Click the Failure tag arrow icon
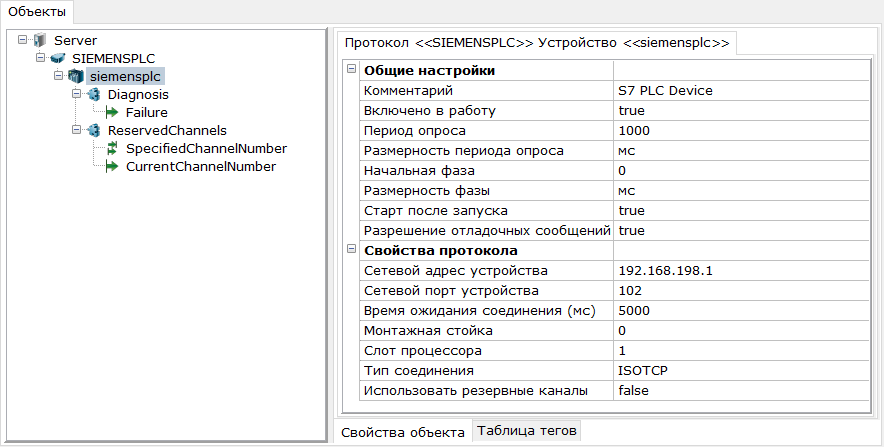884x447 pixels. click(112, 112)
